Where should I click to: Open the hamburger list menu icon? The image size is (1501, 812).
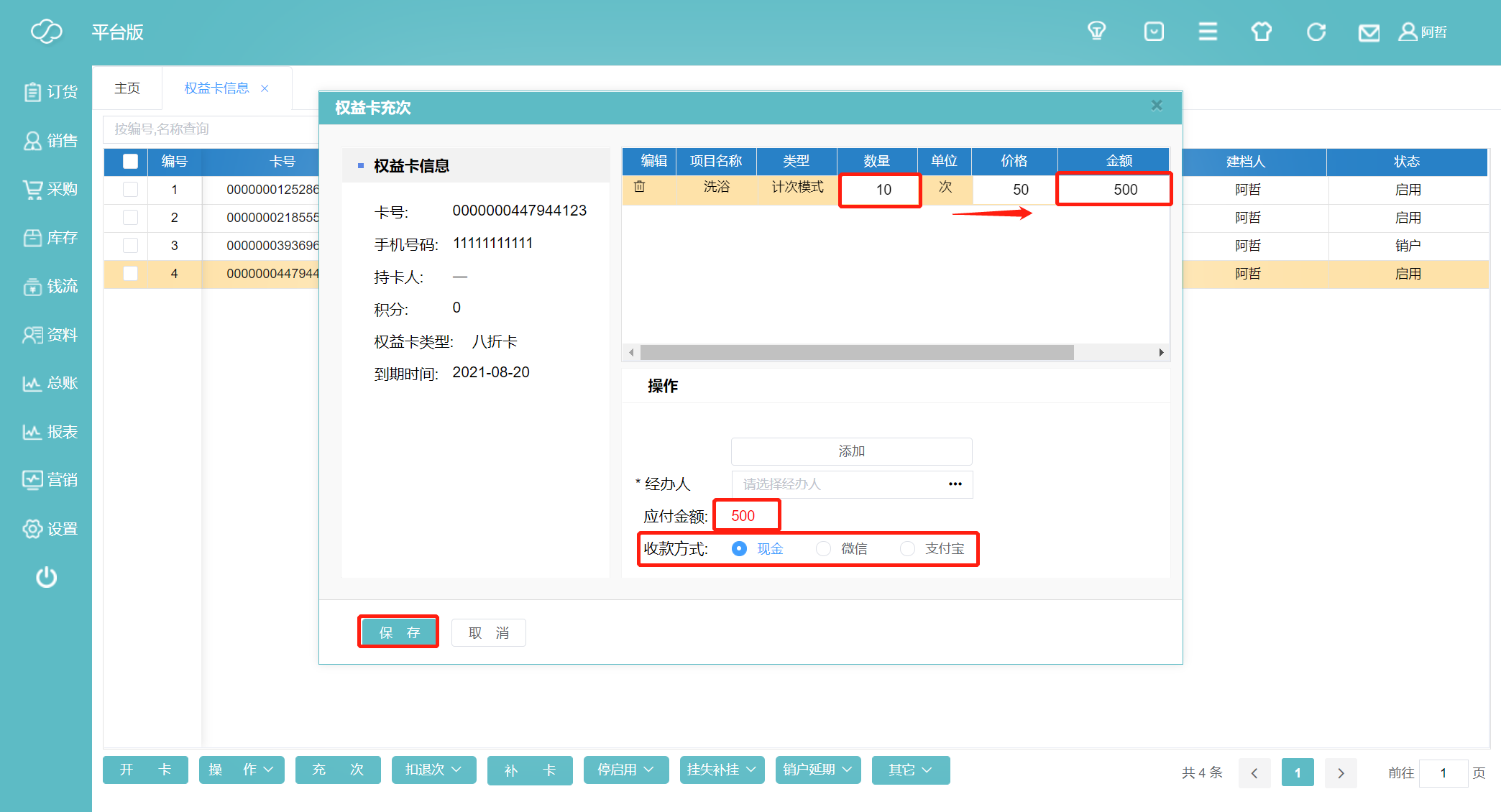pyautogui.click(x=1208, y=32)
